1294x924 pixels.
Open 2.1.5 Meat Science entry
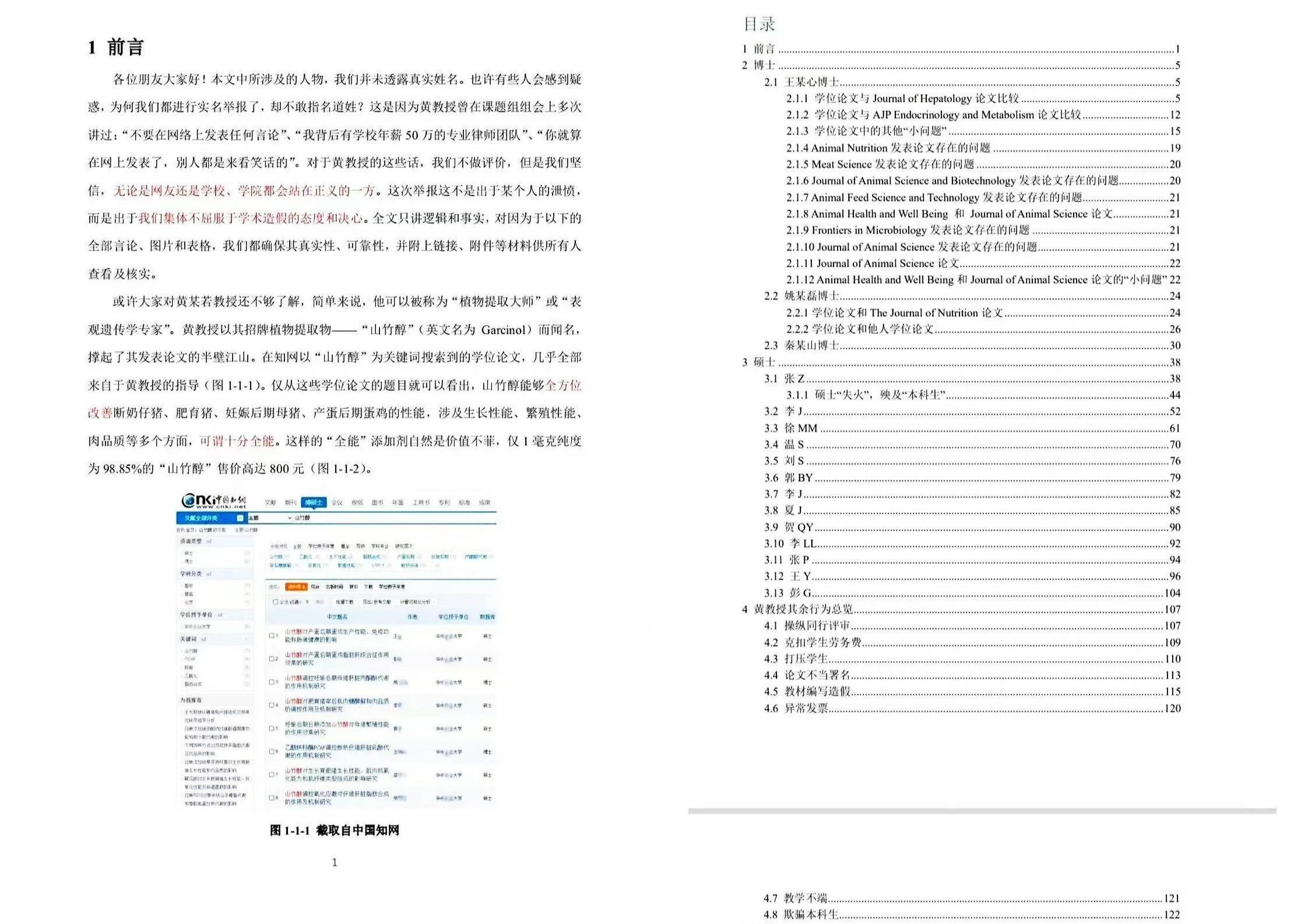[x=983, y=164]
